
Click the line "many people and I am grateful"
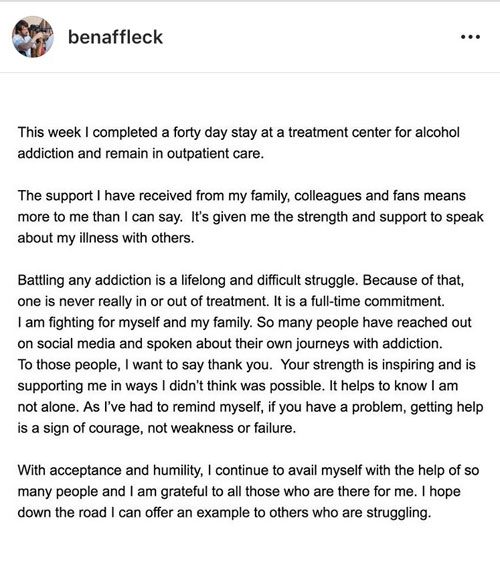[x=239, y=492]
